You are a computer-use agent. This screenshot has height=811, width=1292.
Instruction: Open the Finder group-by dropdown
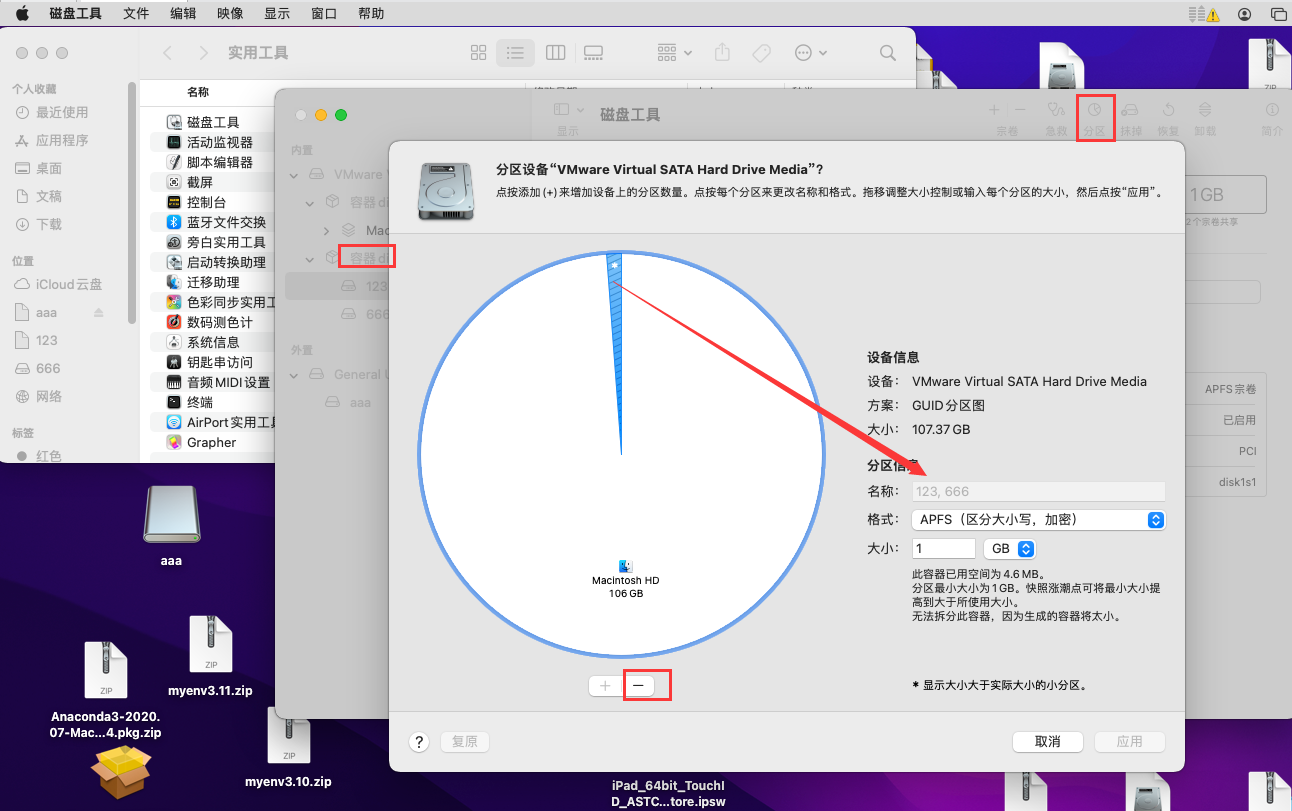(675, 53)
